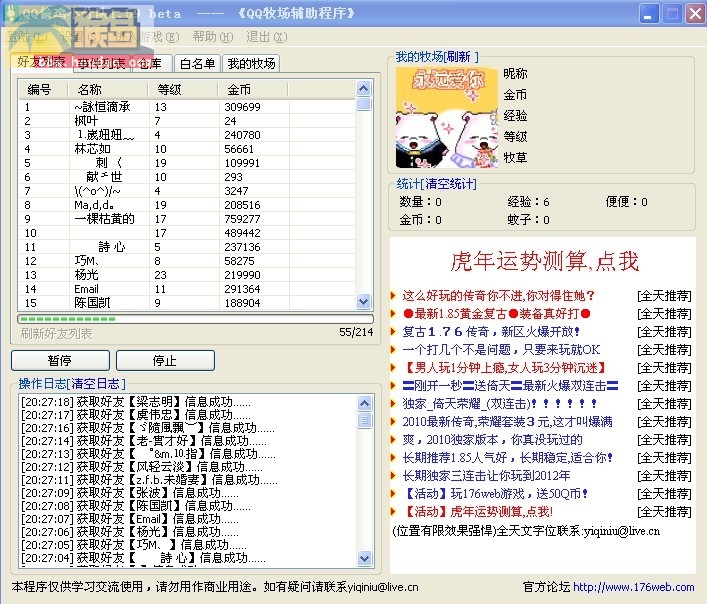Select friend row 枫叶
The height and width of the screenshot is (604, 707).
pyautogui.click(x=187, y=121)
